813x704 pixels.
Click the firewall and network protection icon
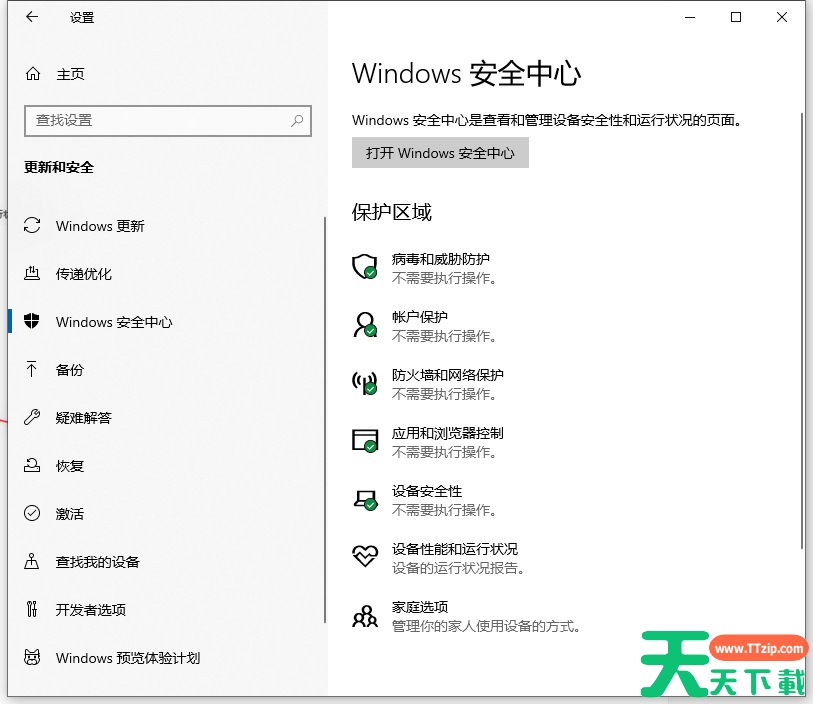(x=364, y=382)
